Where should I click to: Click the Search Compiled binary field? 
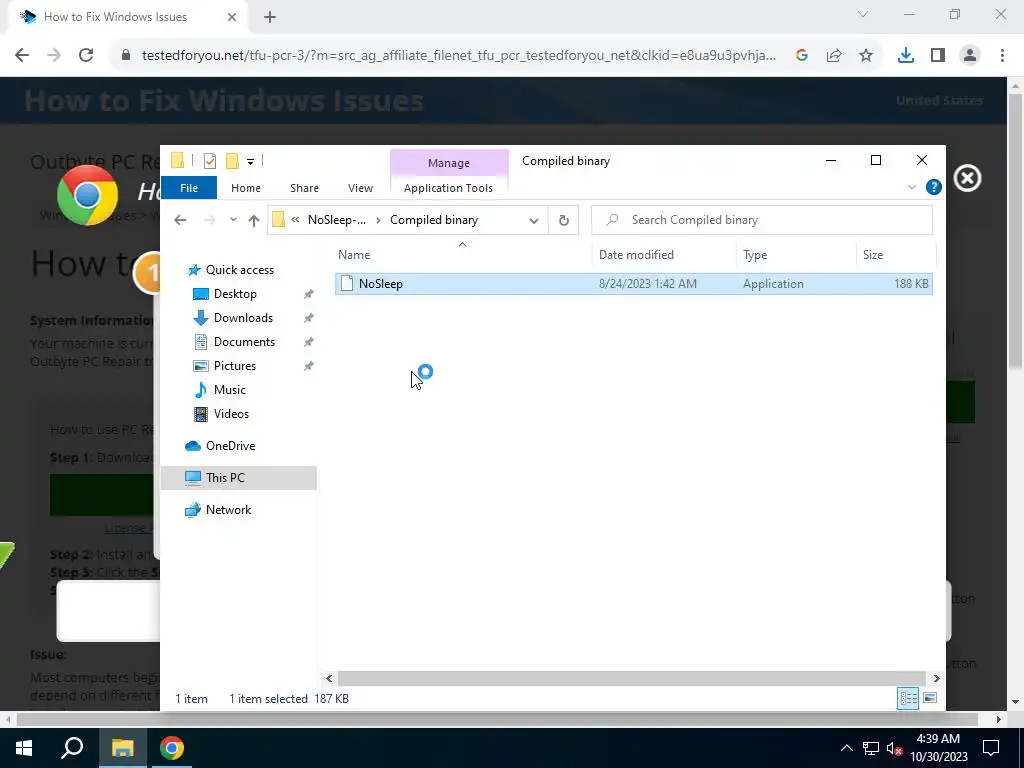pyautogui.click(x=761, y=220)
